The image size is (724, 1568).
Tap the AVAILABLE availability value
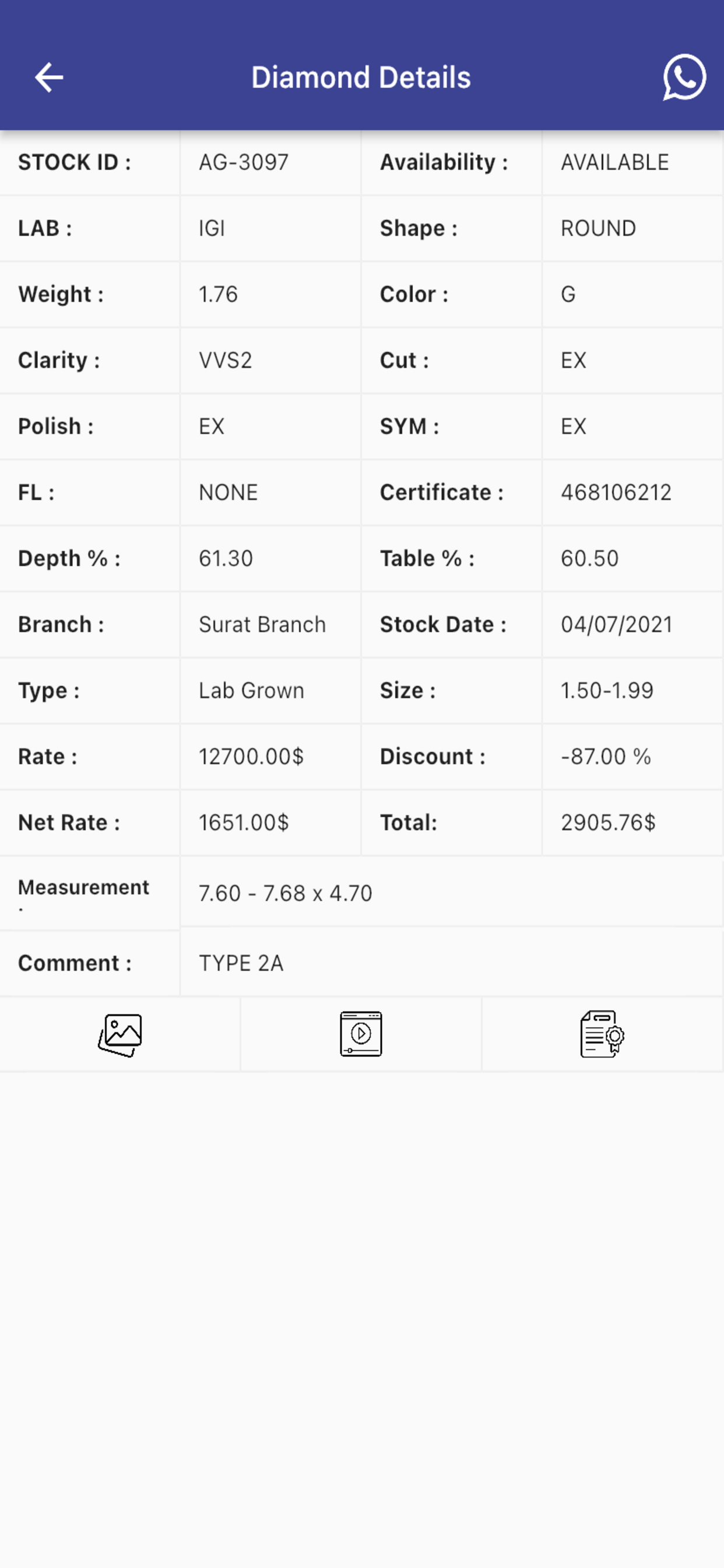coord(614,163)
